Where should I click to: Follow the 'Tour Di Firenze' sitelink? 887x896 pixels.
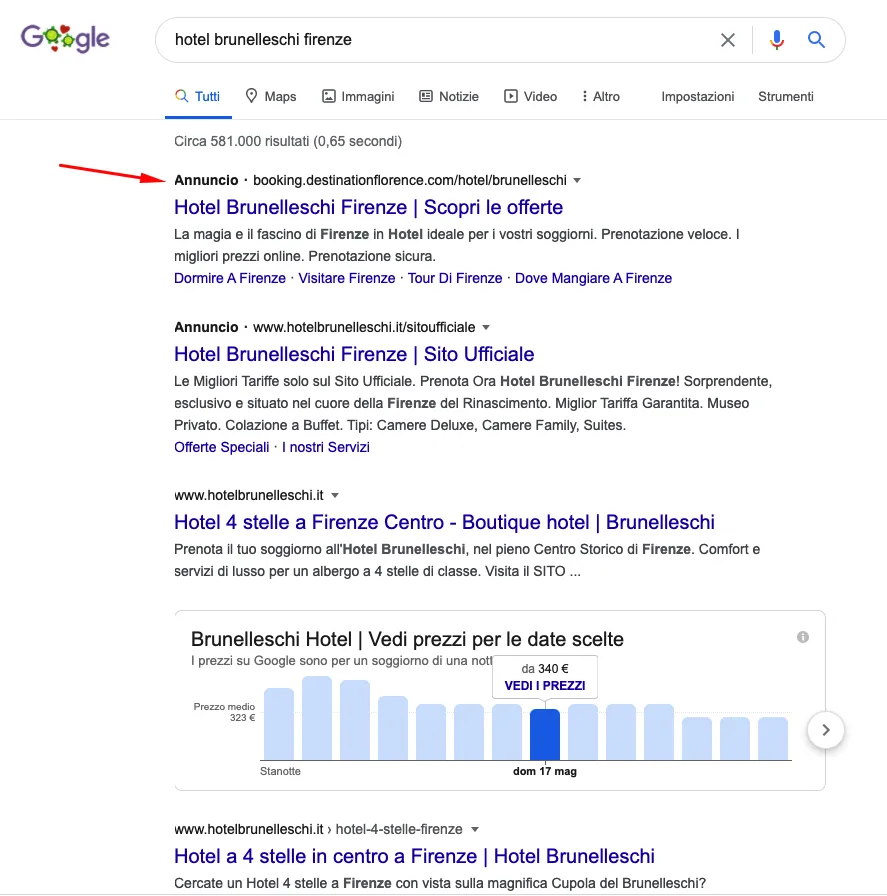click(x=455, y=278)
